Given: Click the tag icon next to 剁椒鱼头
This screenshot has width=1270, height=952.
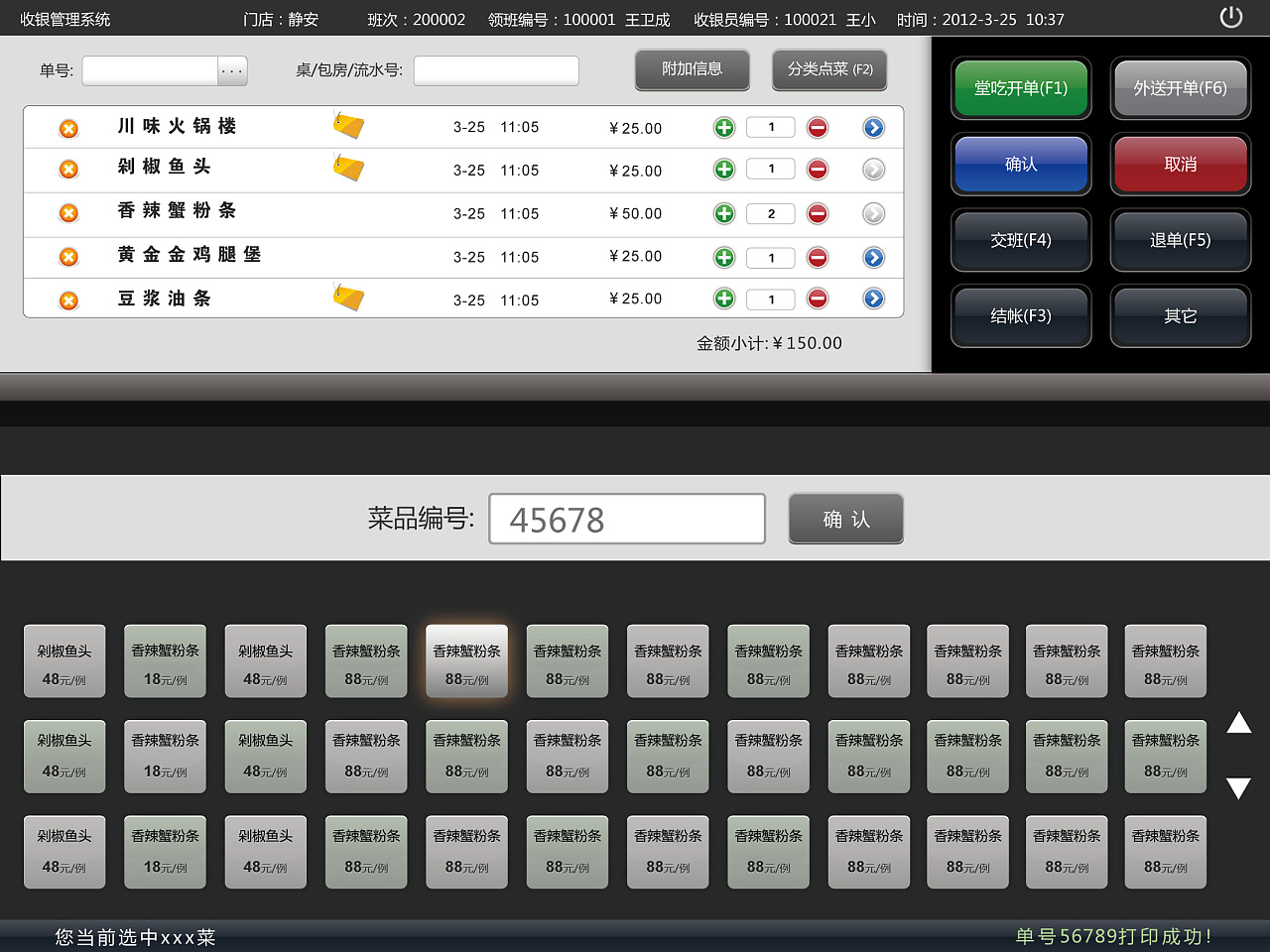Looking at the screenshot, I should 348,168.
